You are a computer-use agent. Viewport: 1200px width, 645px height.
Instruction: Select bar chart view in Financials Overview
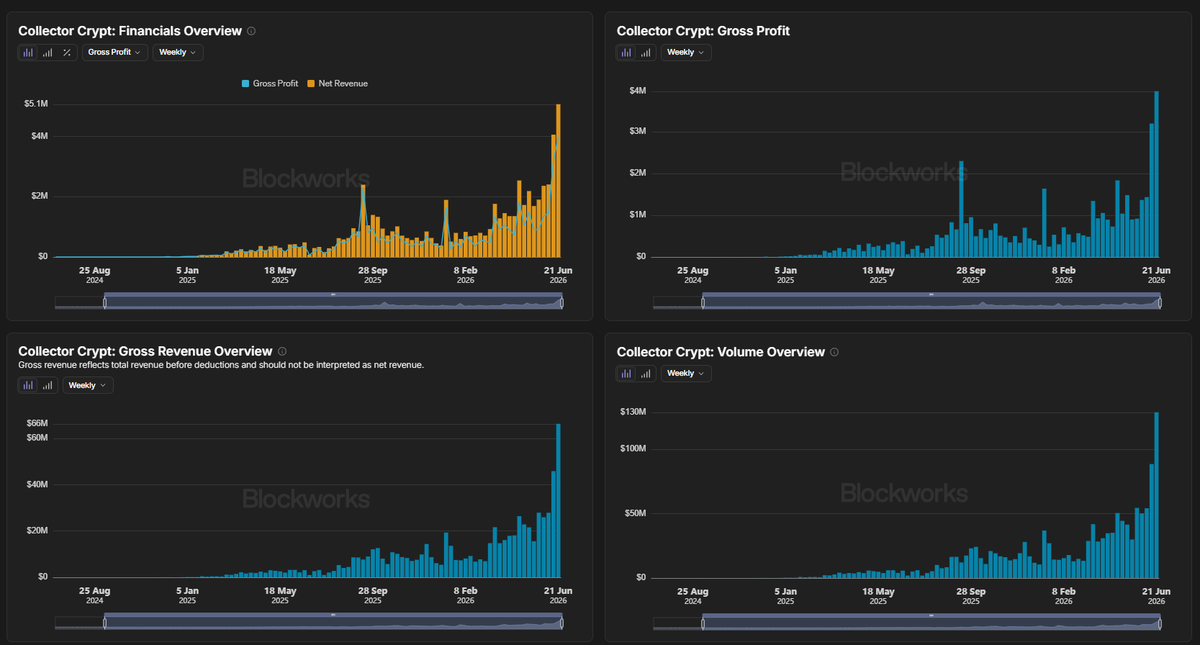28,52
